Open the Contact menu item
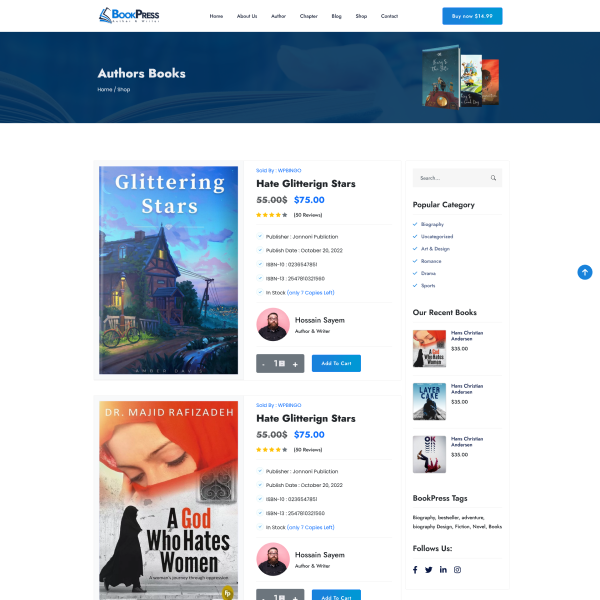This screenshot has height=600, width=600. [389, 16]
